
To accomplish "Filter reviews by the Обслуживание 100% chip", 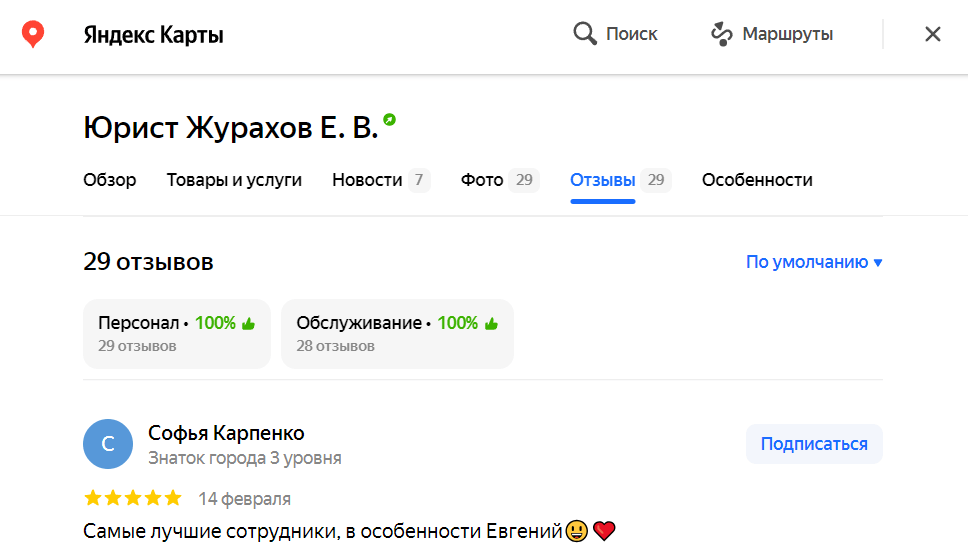I will [397, 333].
